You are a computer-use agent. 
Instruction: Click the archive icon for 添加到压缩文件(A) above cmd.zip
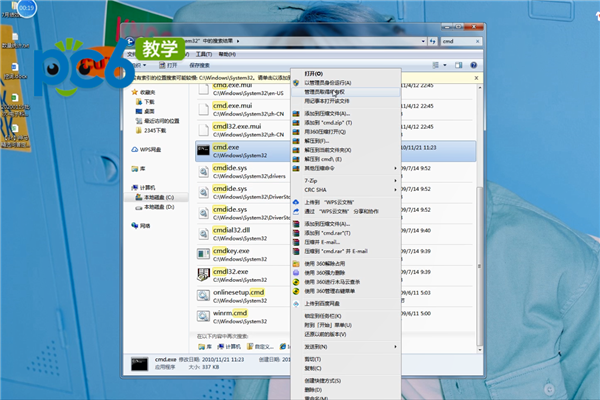(296, 114)
